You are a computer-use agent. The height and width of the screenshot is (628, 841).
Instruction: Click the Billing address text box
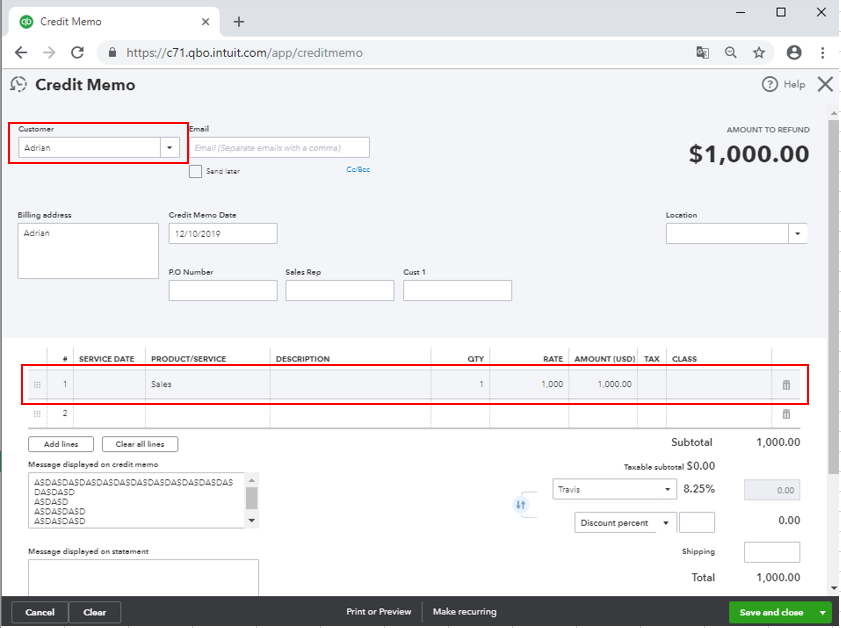click(x=88, y=251)
